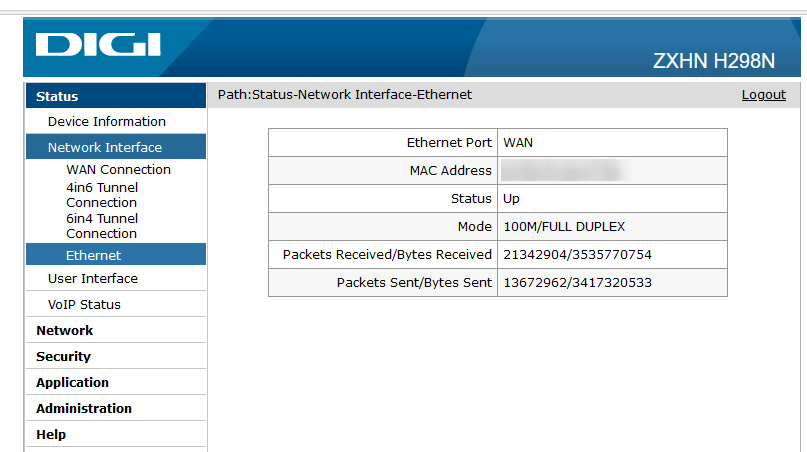Open the VoIP Status page

click(x=84, y=304)
